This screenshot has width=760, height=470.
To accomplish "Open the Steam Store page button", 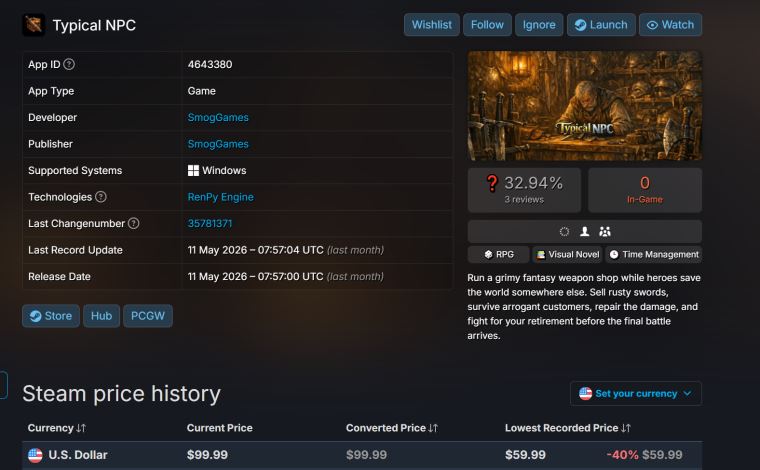I will (51, 316).
